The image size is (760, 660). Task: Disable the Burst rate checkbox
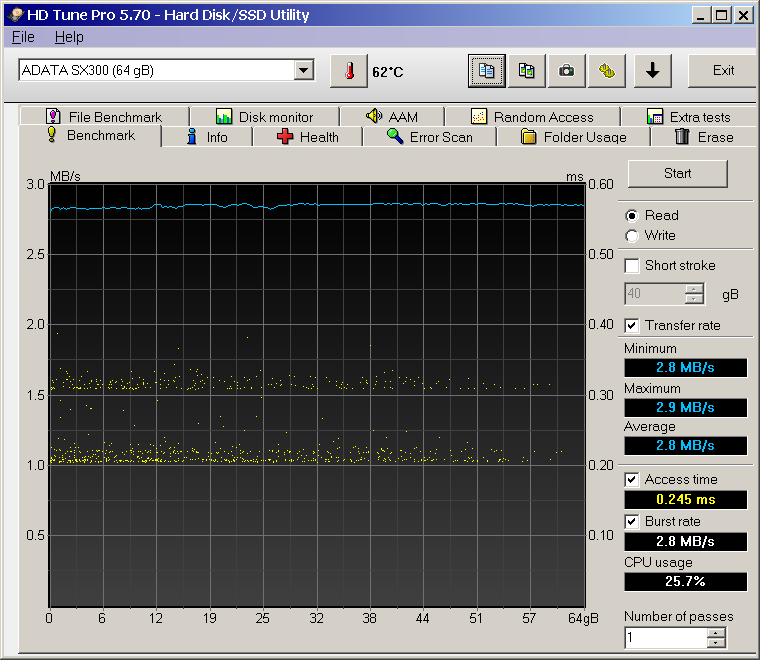click(632, 521)
